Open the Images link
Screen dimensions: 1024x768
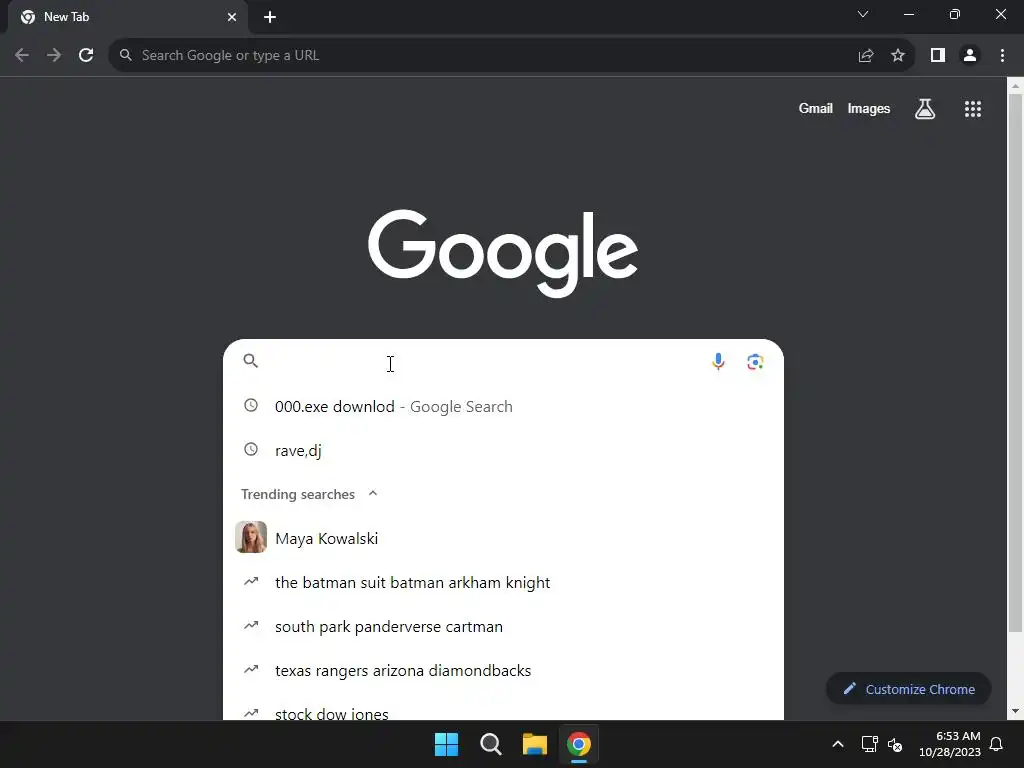point(869,108)
